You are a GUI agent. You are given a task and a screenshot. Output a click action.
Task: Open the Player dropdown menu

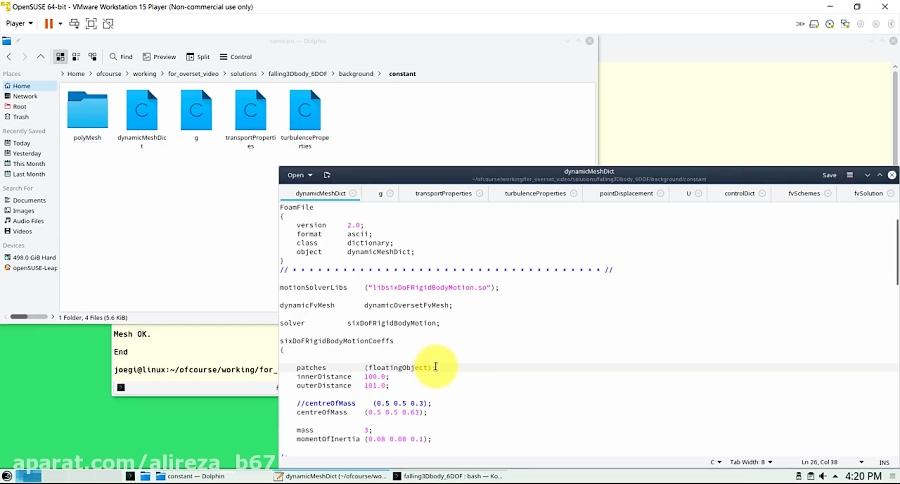[19, 23]
